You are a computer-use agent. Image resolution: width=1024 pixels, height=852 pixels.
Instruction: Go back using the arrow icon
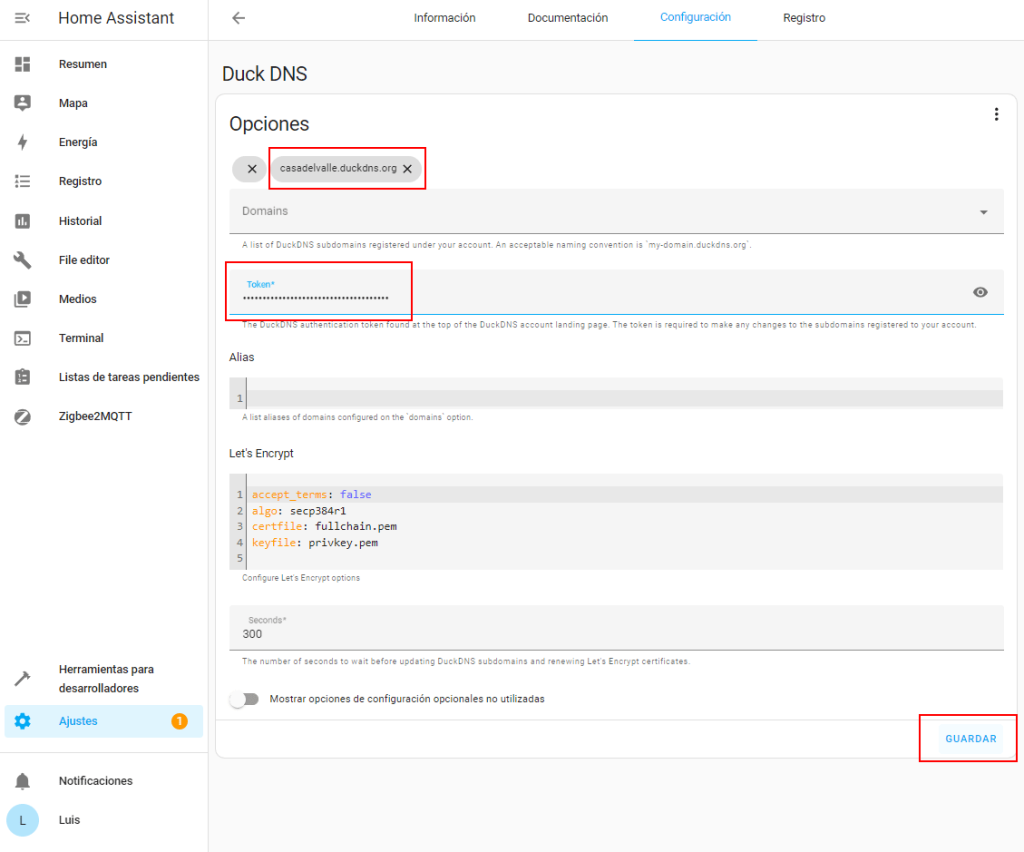coord(238,18)
